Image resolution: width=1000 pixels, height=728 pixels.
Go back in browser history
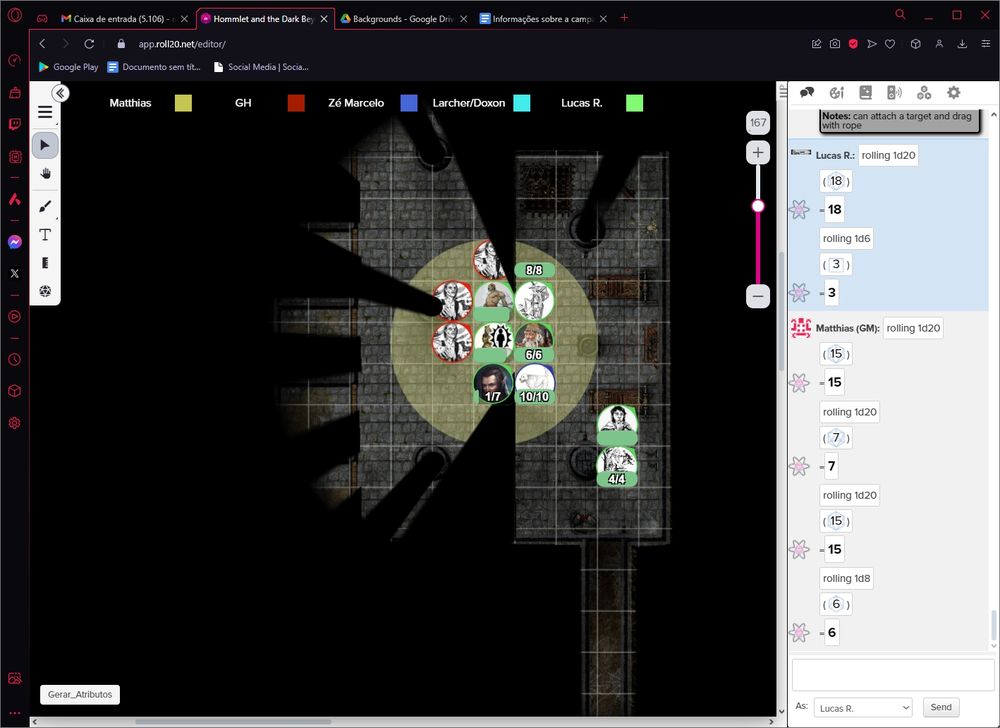coord(42,43)
